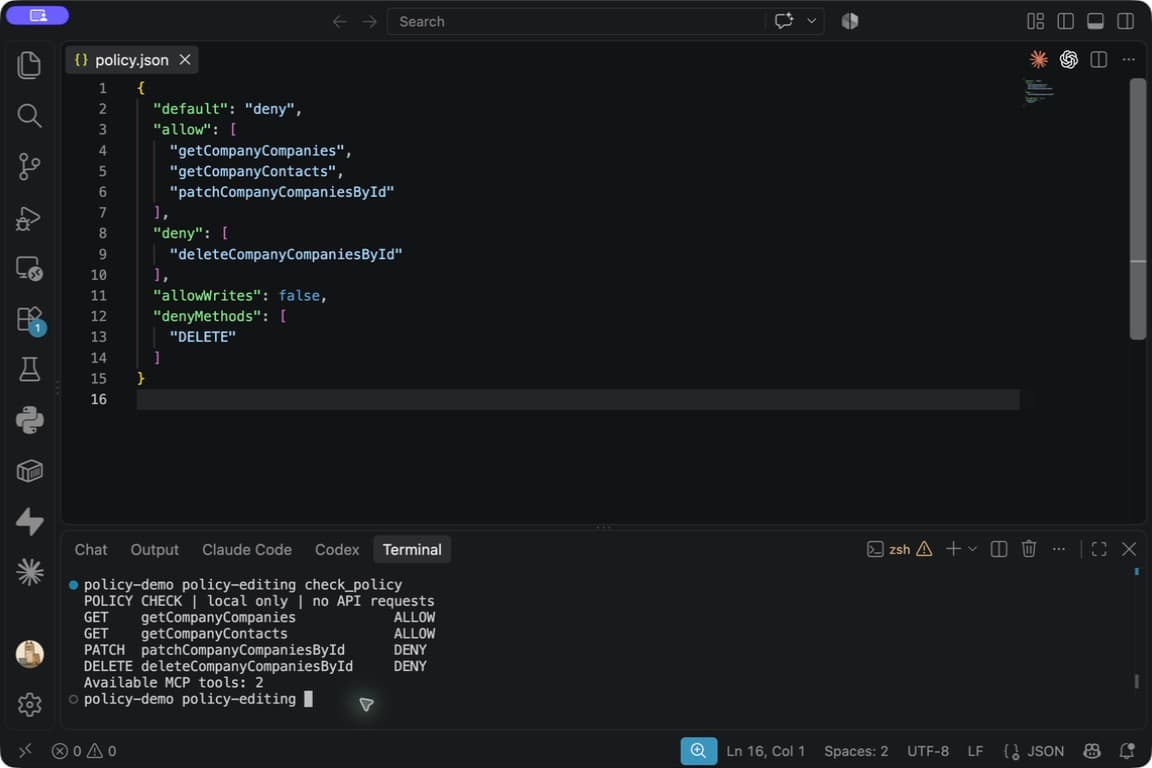The width and height of the screenshot is (1152, 768).
Task: Toggle the primary side bar
Action: coord(1065,21)
